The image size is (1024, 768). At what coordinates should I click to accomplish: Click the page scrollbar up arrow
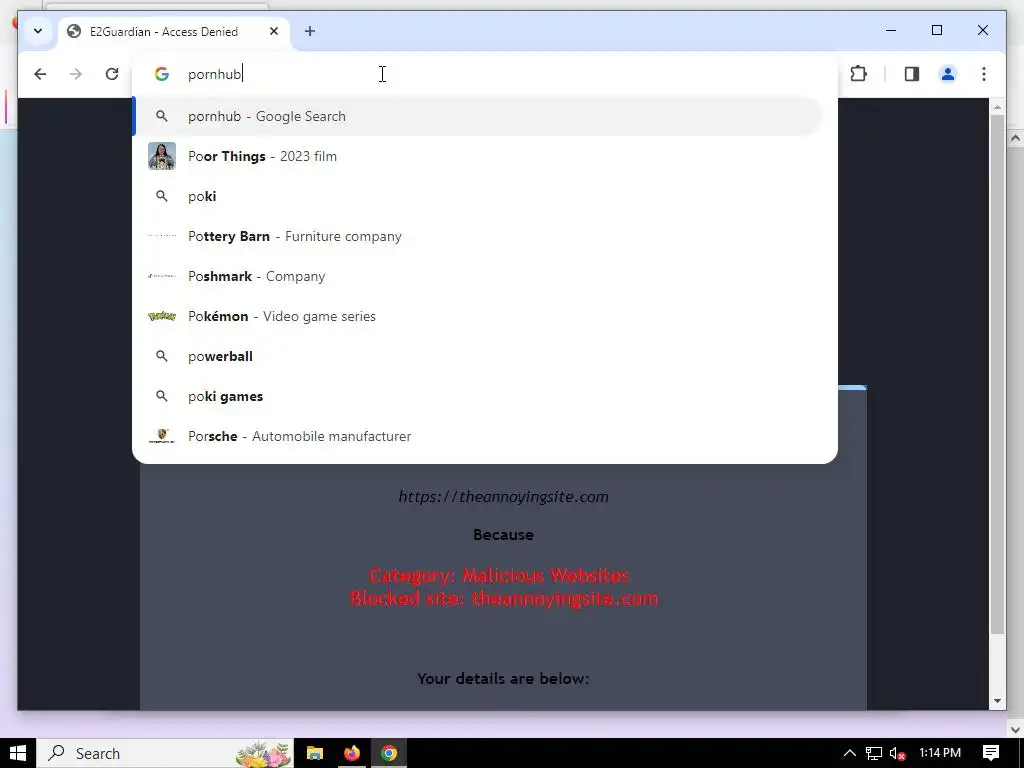tap(997, 106)
